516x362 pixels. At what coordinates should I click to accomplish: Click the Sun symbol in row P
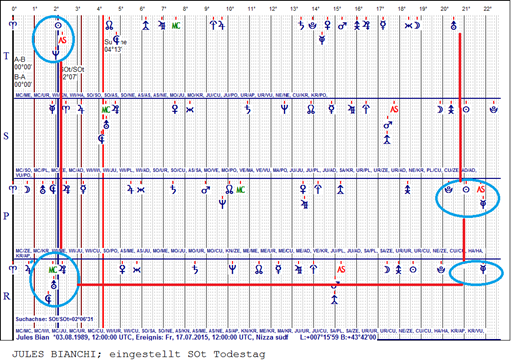click(x=466, y=190)
